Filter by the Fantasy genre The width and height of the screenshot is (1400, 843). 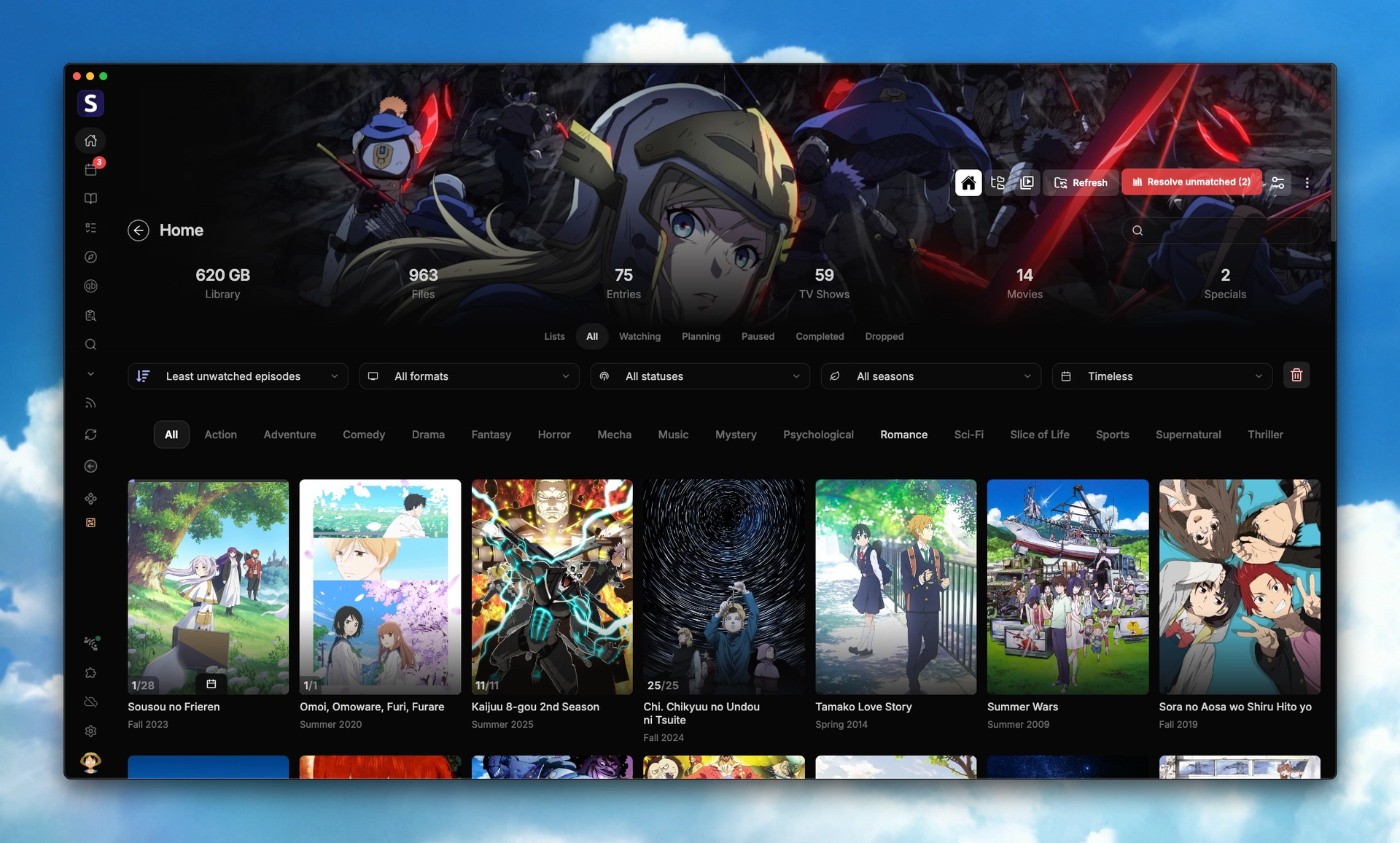pyautogui.click(x=491, y=435)
